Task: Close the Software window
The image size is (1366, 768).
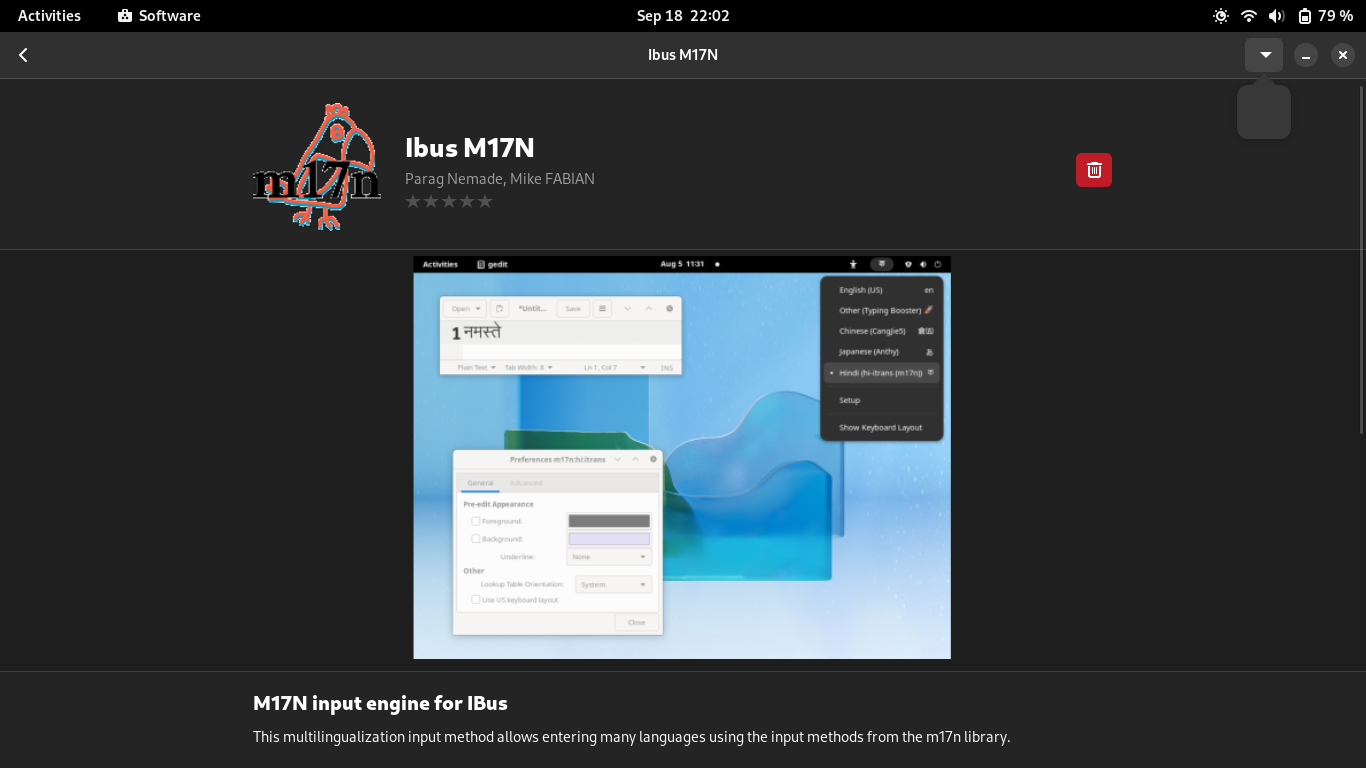Action: (1343, 55)
